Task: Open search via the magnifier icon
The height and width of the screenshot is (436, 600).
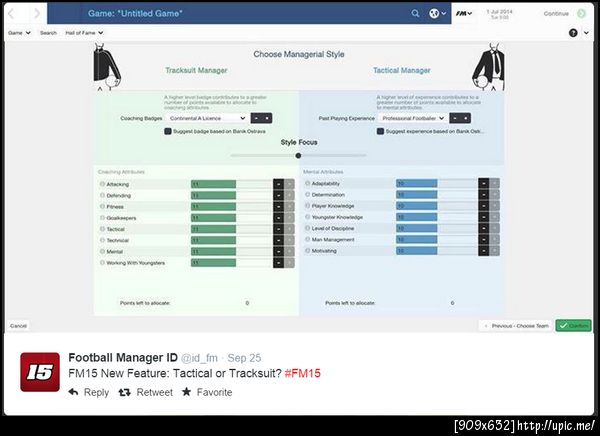Action: (x=415, y=13)
